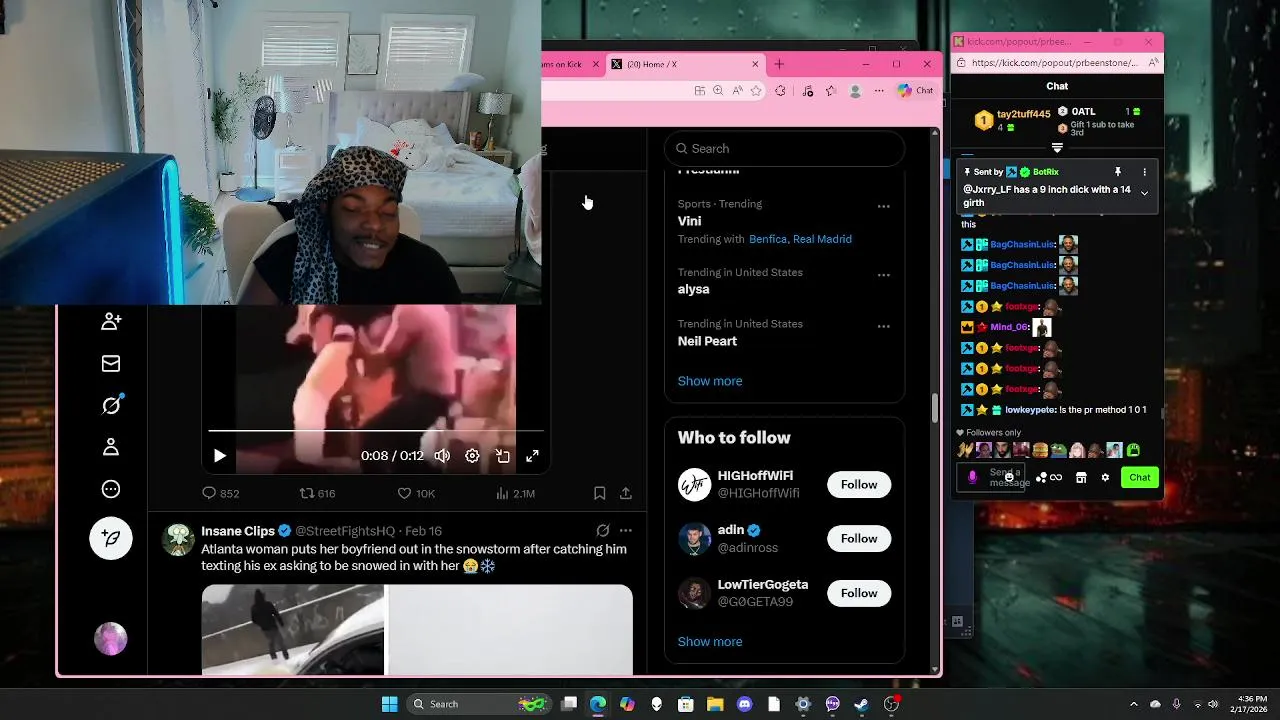Show hidden system tray icons
The width and height of the screenshot is (1280, 720).
pos(1133,704)
